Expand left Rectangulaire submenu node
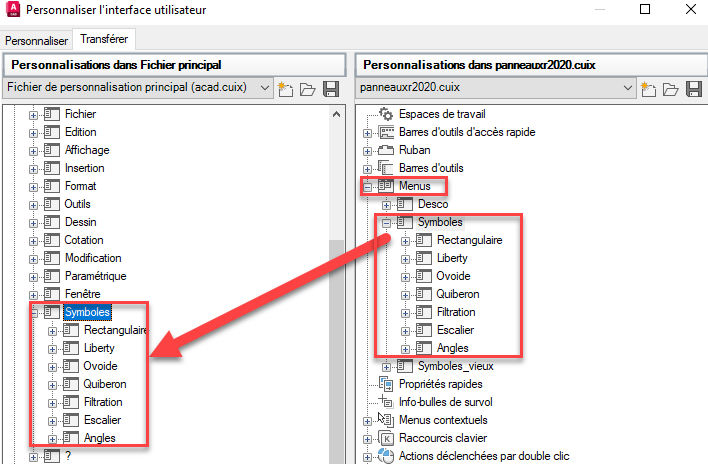The image size is (708, 464). pyautogui.click(x=52, y=331)
